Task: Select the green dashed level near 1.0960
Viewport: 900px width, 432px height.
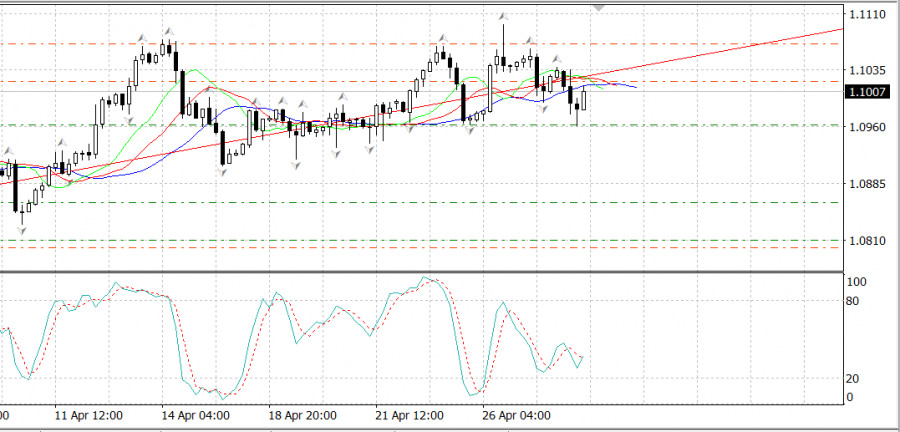Action: coord(700,125)
